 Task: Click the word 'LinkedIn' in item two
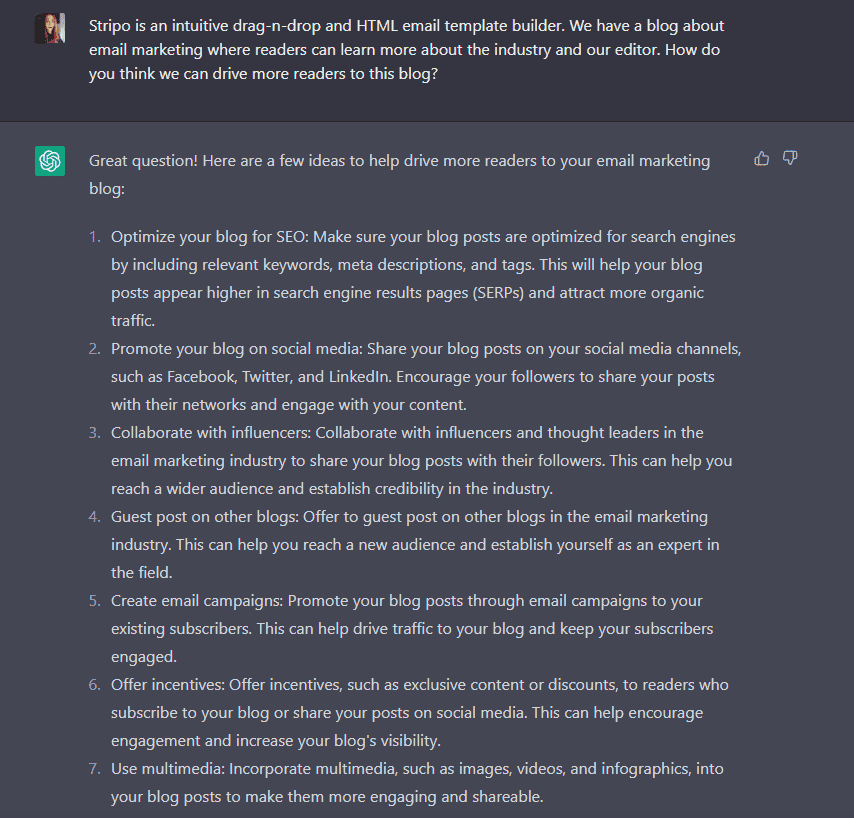[x=359, y=377]
